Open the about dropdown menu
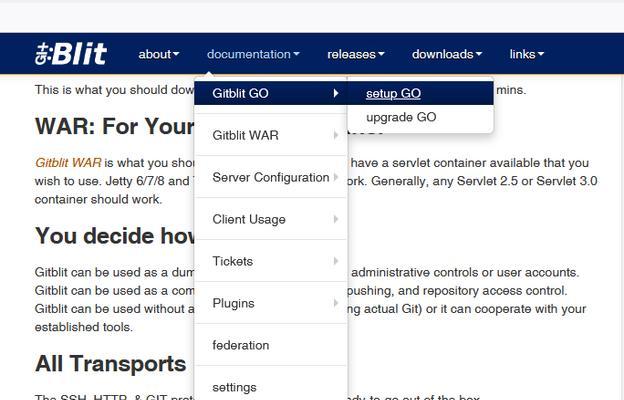The height and width of the screenshot is (400, 624). tap(159, 54)
